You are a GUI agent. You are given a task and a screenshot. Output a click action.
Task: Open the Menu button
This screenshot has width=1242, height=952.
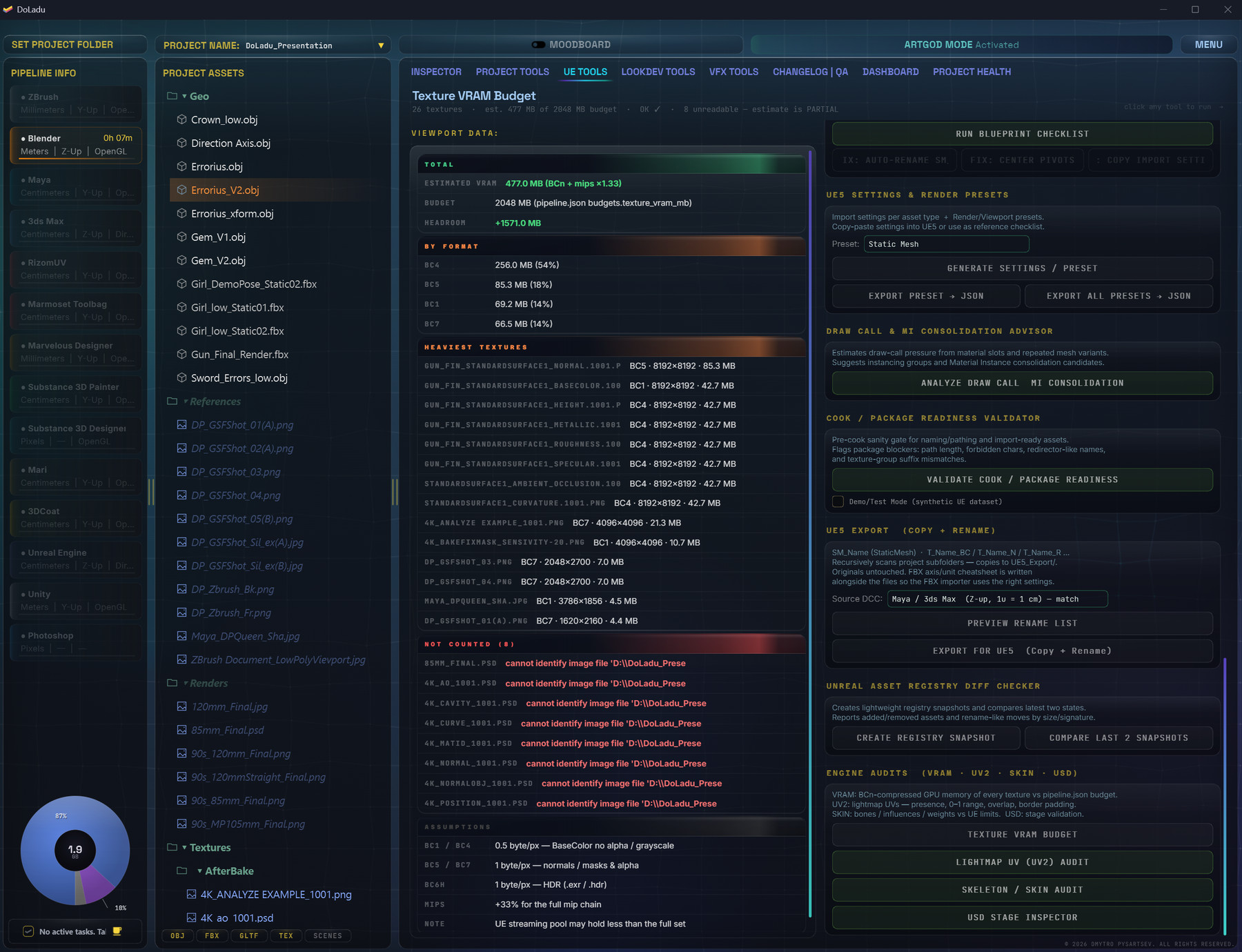click(1208, 45)
